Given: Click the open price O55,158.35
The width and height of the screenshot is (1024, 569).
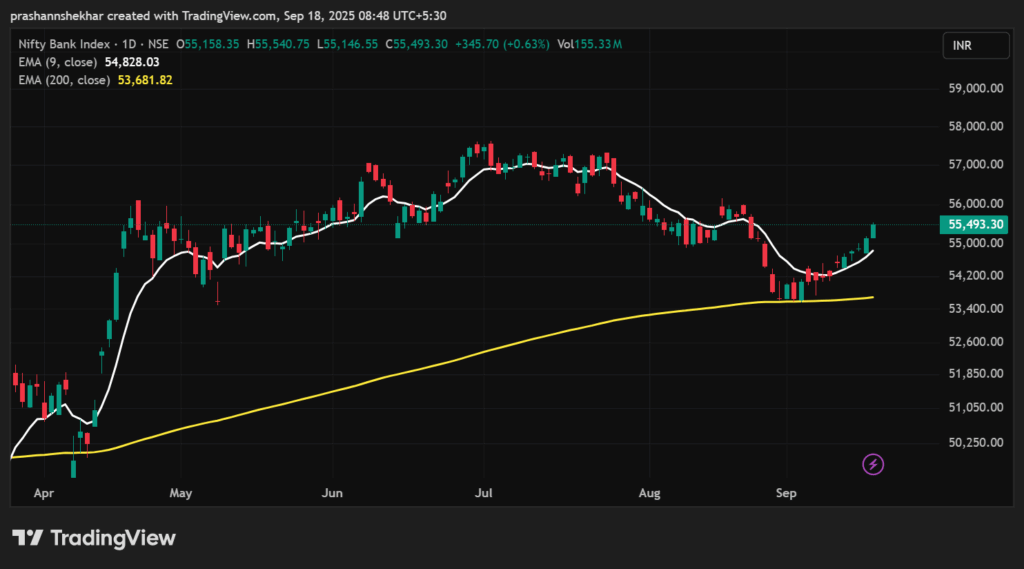Looking at the screenshot, I should point(208,44).
